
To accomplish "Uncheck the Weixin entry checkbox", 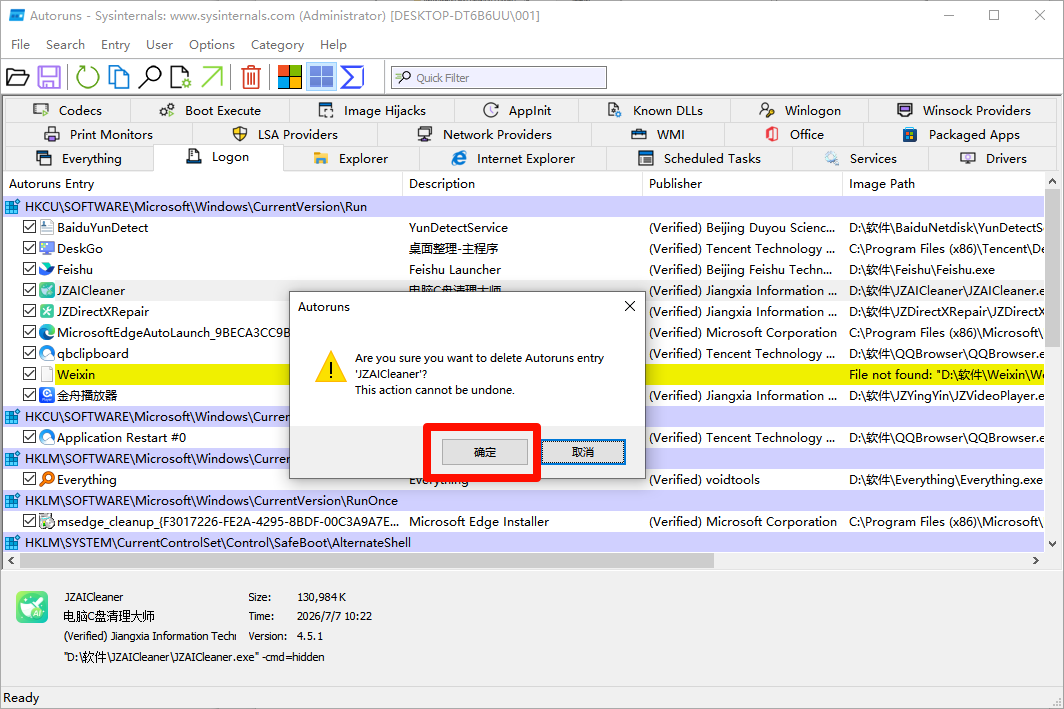I will (29, 375).
